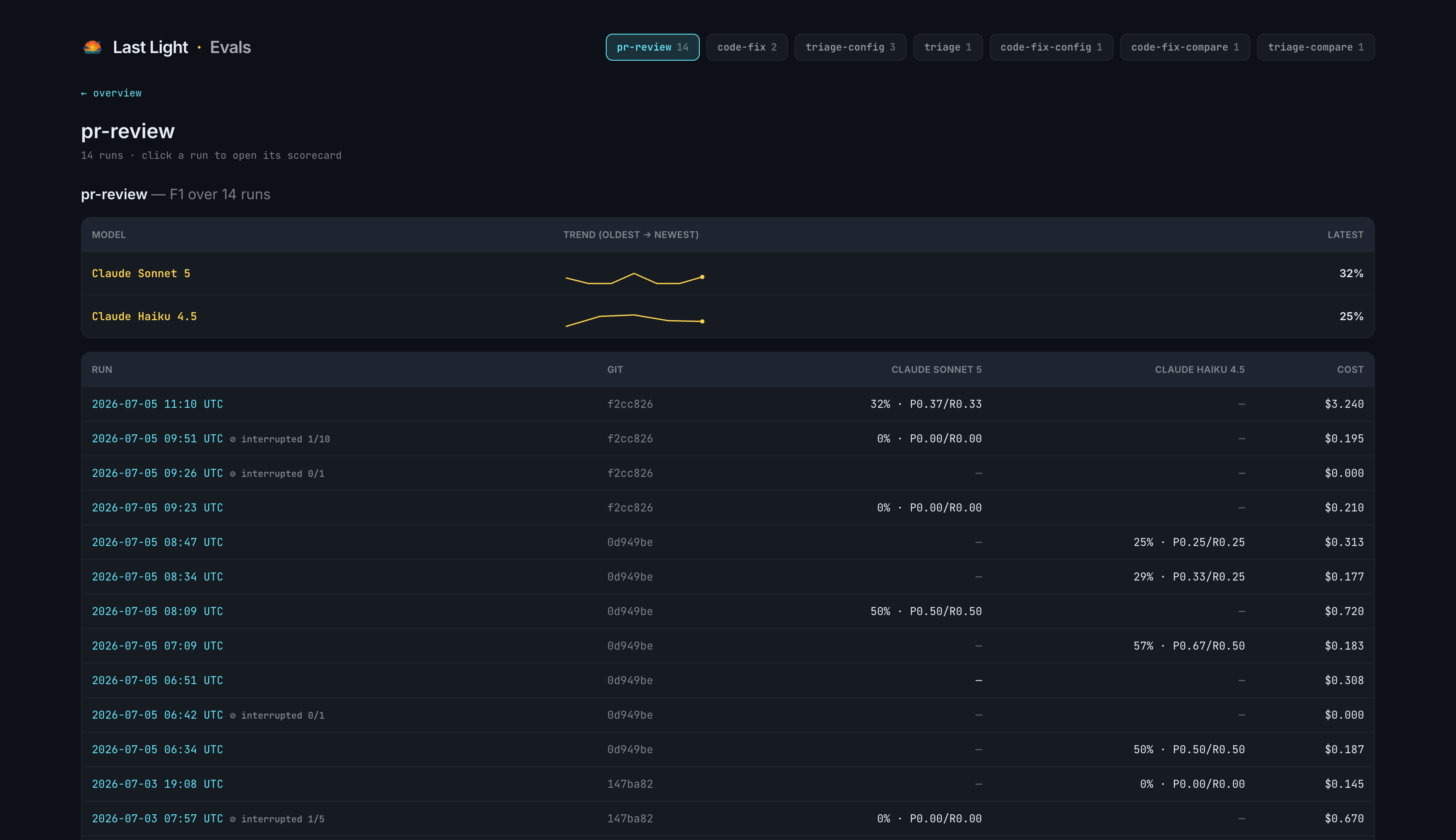
Task: Click the 25% · P0.25/R0.25 Haiku score
Action: pyautogui.click(x=1189, y=543)
